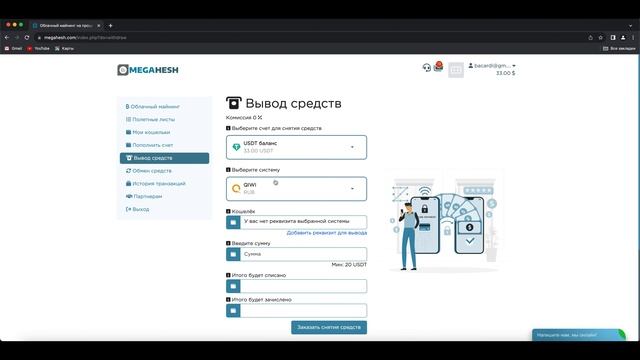This screenshot has height=360, width=640.
Task: Open Пополнить счет in sidebar
Action: pos(149,145)
